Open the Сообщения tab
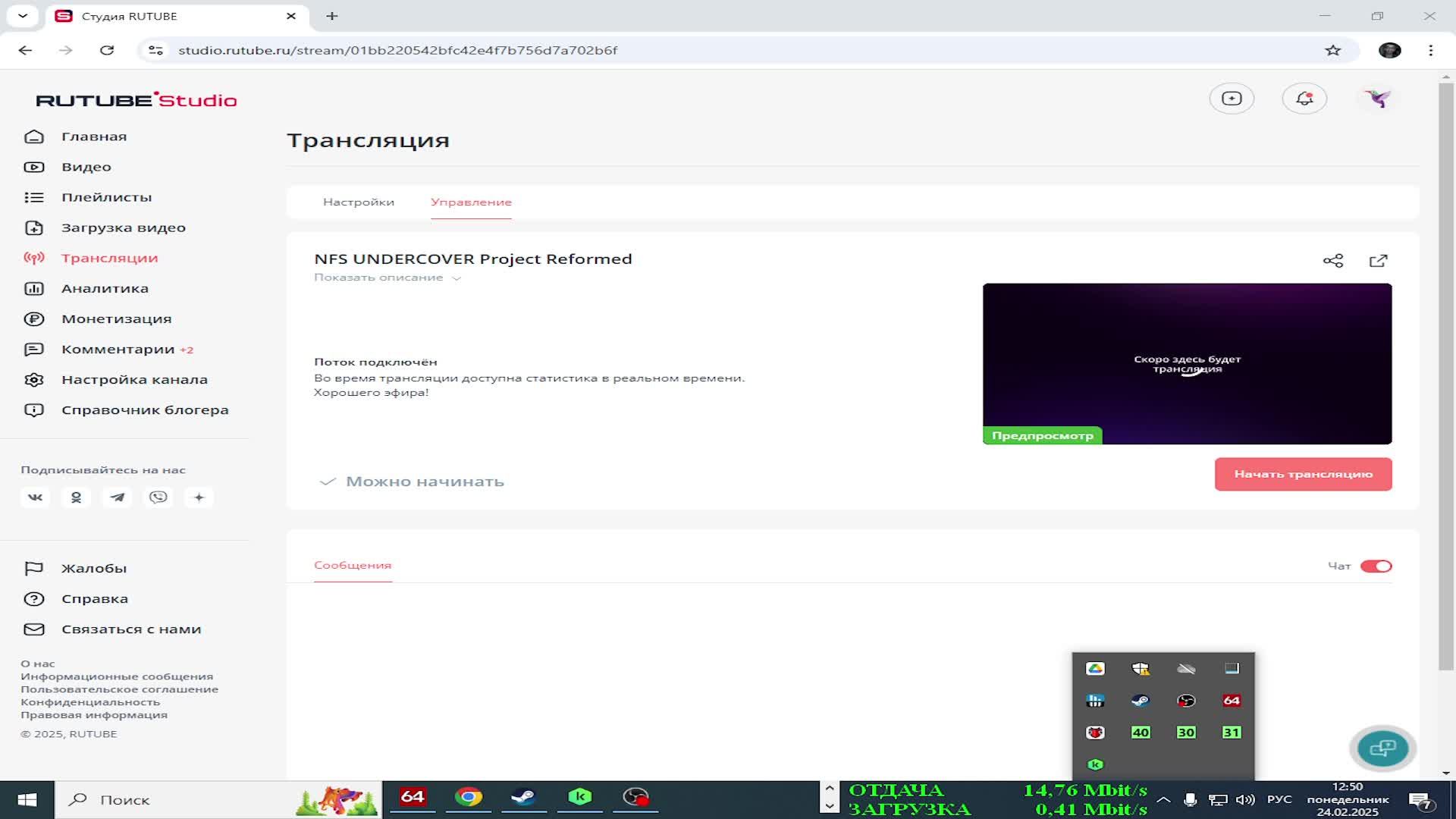 (353, 565)
